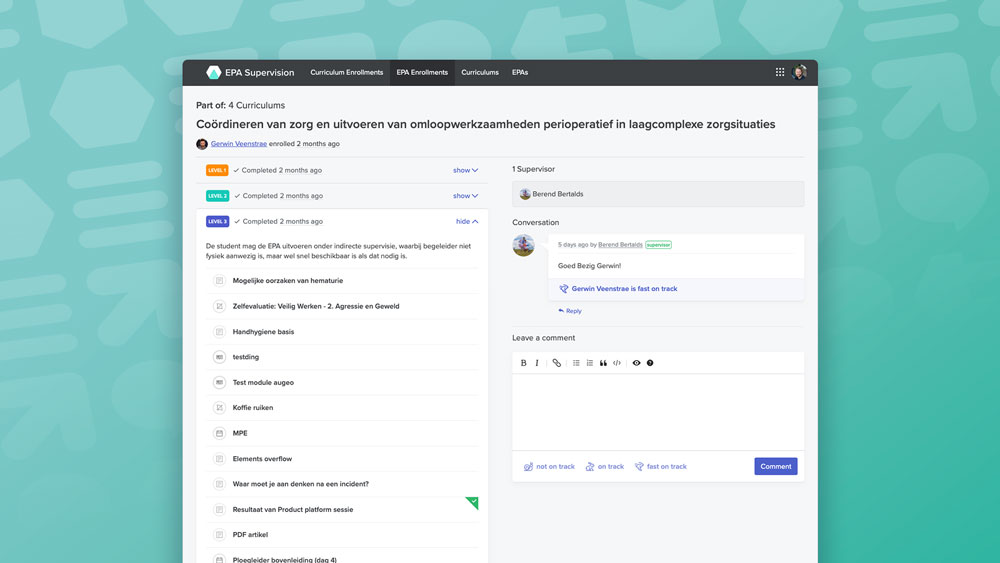Insert a bulleted list in comment editor
The width and height of the screenshot is (1000, 563).
(576, 363)
